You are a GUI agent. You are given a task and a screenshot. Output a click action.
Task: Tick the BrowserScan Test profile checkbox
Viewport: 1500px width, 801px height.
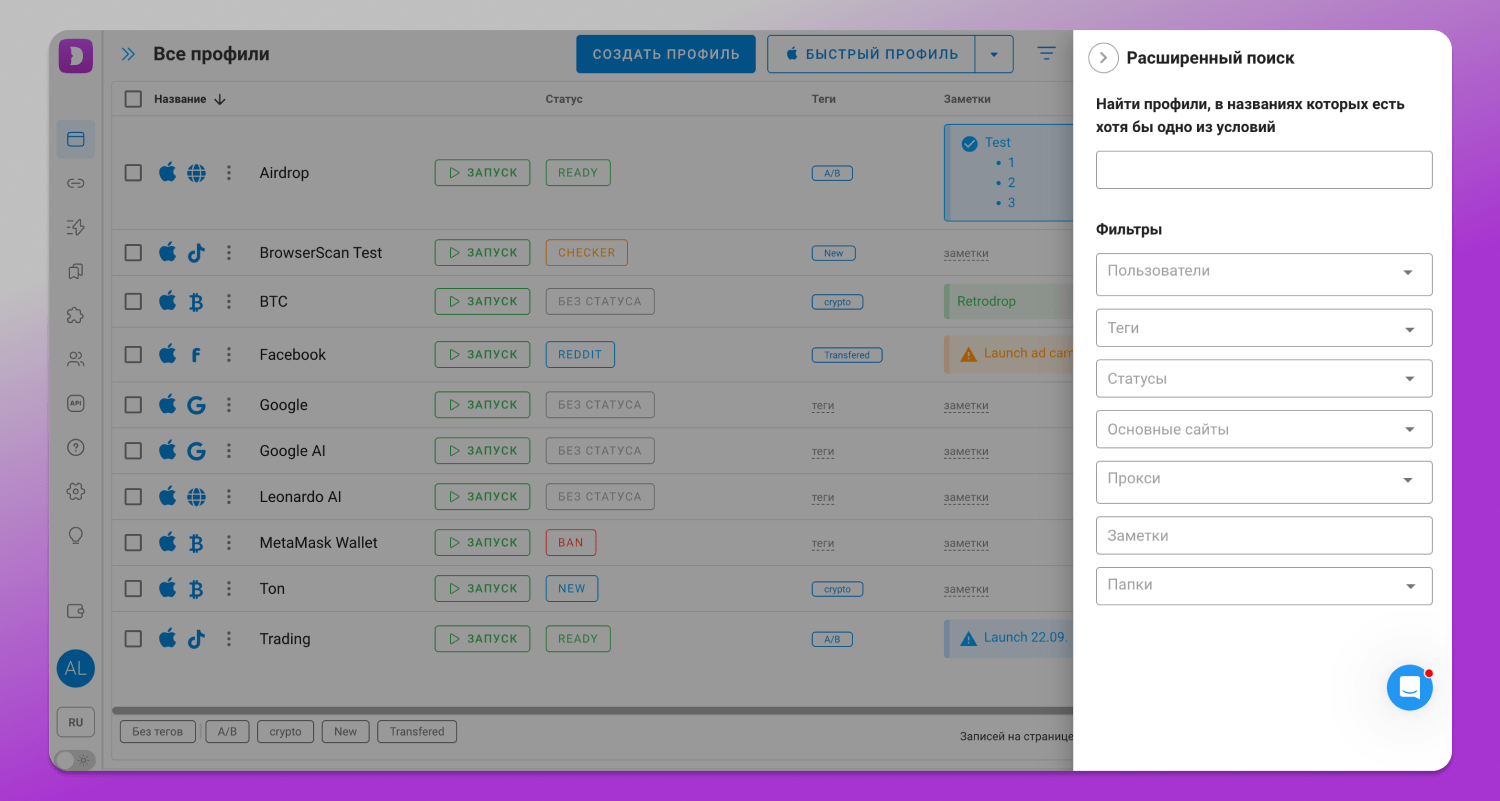click(x=133, y=253)
